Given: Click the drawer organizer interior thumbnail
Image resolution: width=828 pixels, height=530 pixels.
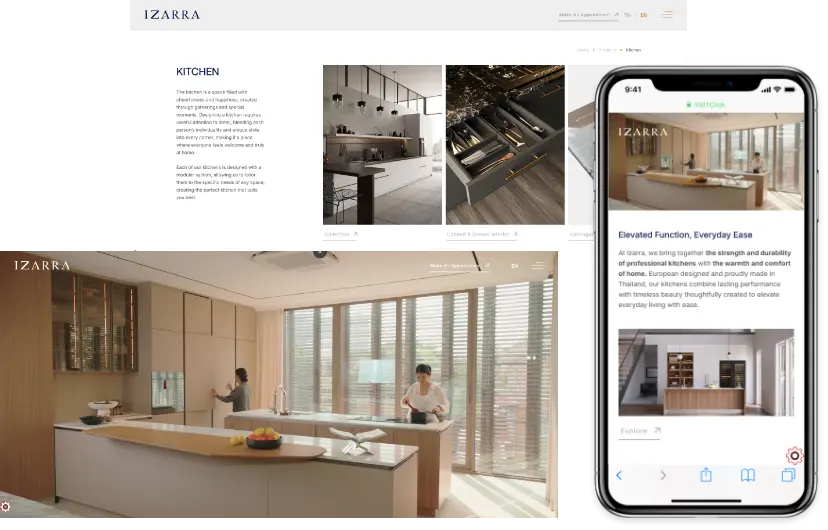Looking at the screenshot, I should (505, 145).
